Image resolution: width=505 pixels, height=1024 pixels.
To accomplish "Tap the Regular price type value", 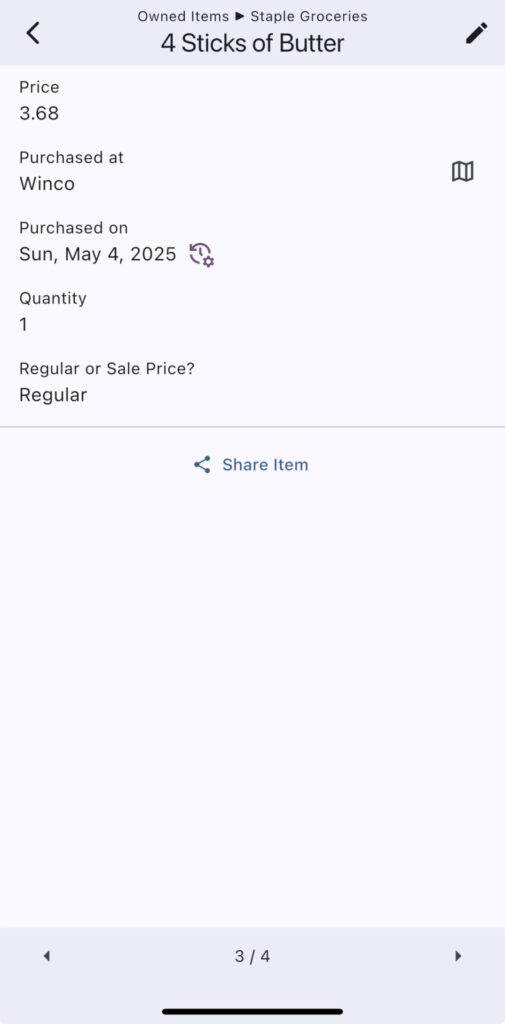I will [x=53, y=395].
